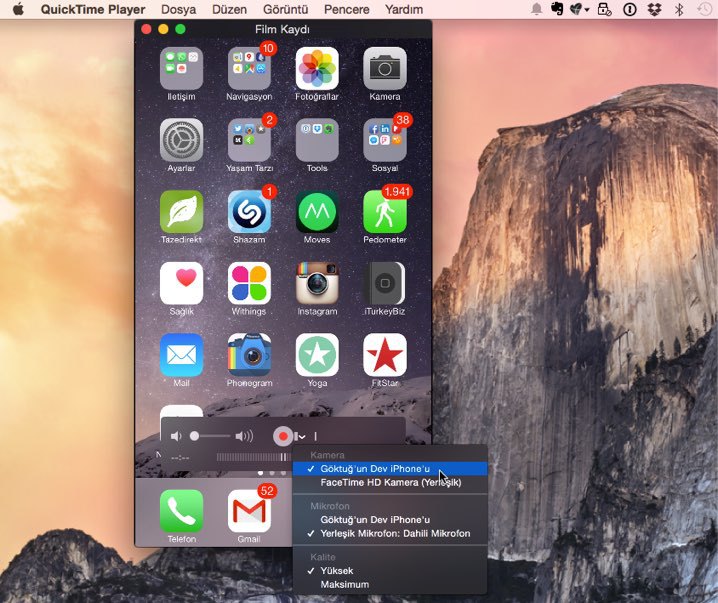Open the Sosyal folder icon
Image resolution: width=718 pixels, height=603 pixels.
[385, 140]
